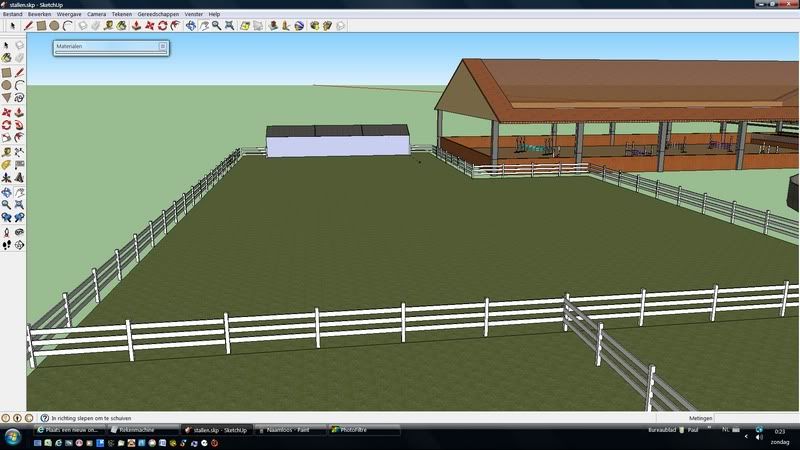Click the Push/Pull tool icon
800x450 pixels.
(x=134, y=25)
